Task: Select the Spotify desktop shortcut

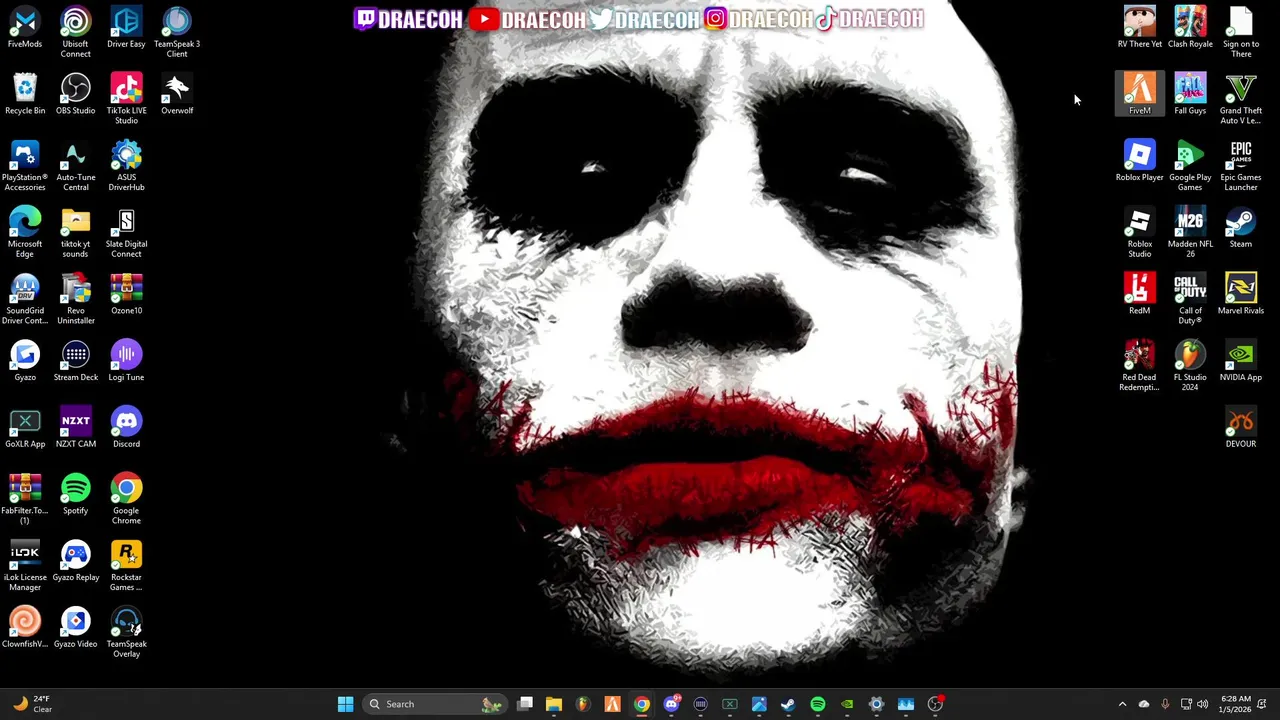Action: pos(76,494)
